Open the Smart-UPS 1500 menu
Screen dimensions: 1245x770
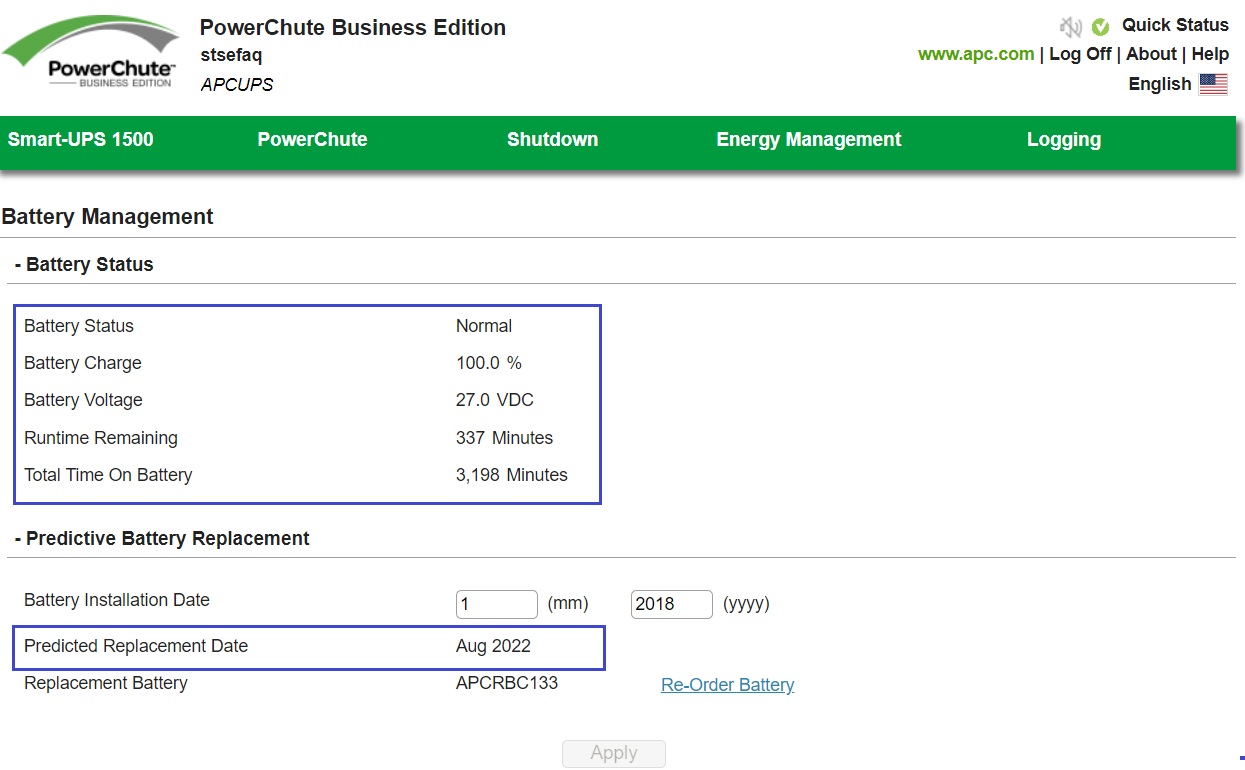pos(81,140)
